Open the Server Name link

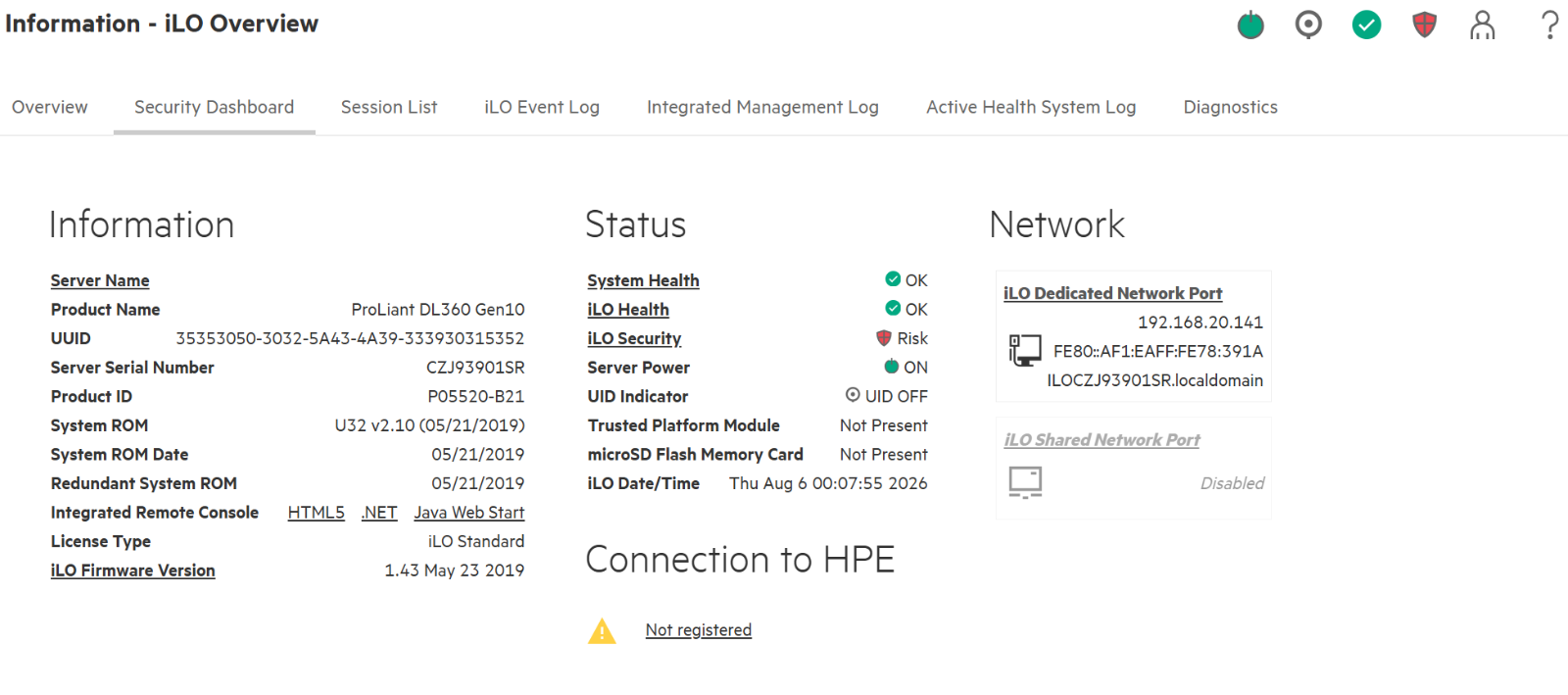click(100, 280)
